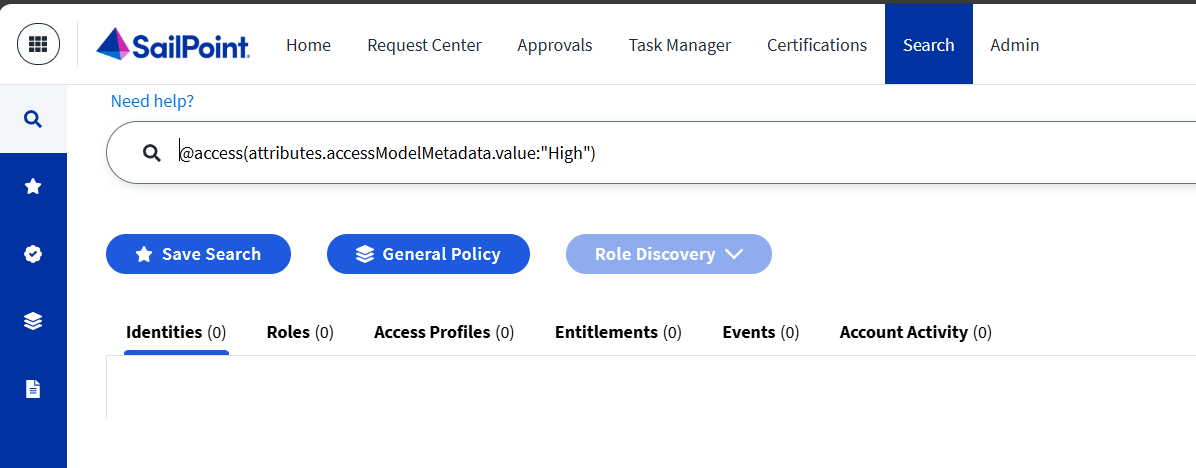The height and width of the screenshot is (468, 1196).
Task: Open the Request Center menu
Action: pyautogui.click(x=424, y=45)
